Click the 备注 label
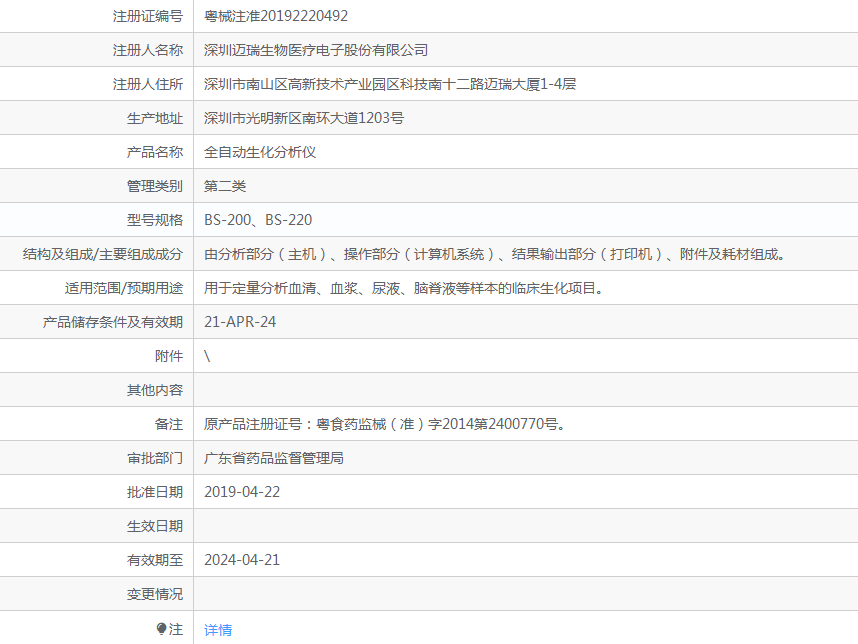The height and width of the screenshot is (644, 858). point(169,424)
